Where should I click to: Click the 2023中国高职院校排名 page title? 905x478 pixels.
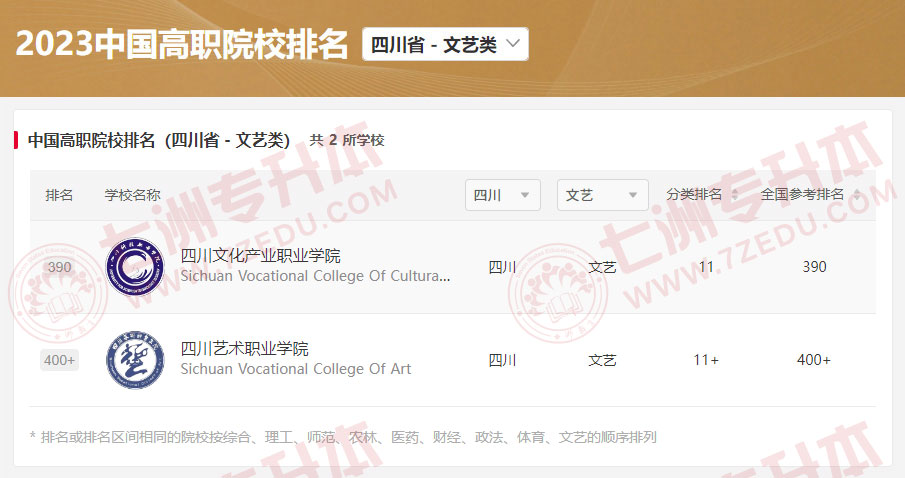182,44
